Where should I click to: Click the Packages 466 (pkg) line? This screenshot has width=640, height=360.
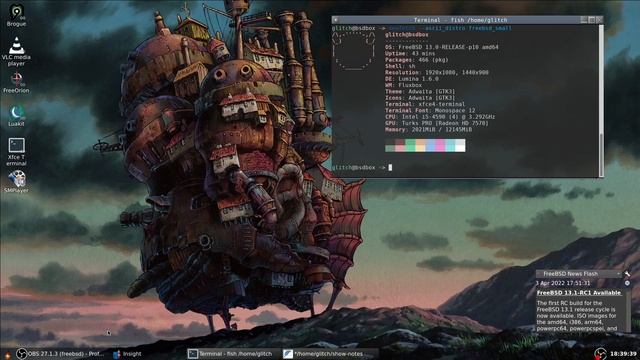pos(417,60)
